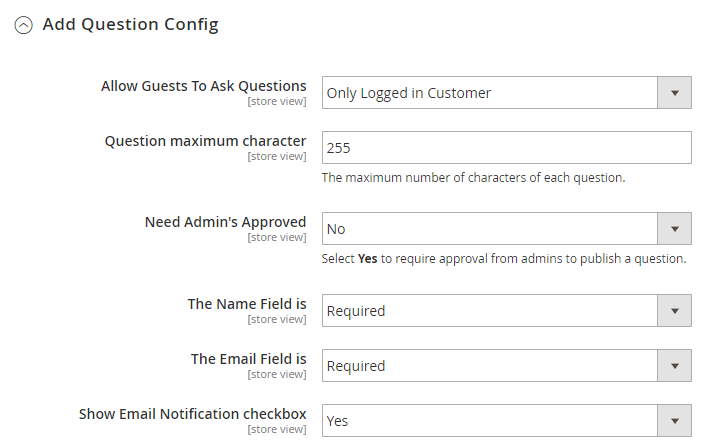Click the Need Admin's Approved dropdown arrow
Screen dimensions: 703x442
point(674,229)
